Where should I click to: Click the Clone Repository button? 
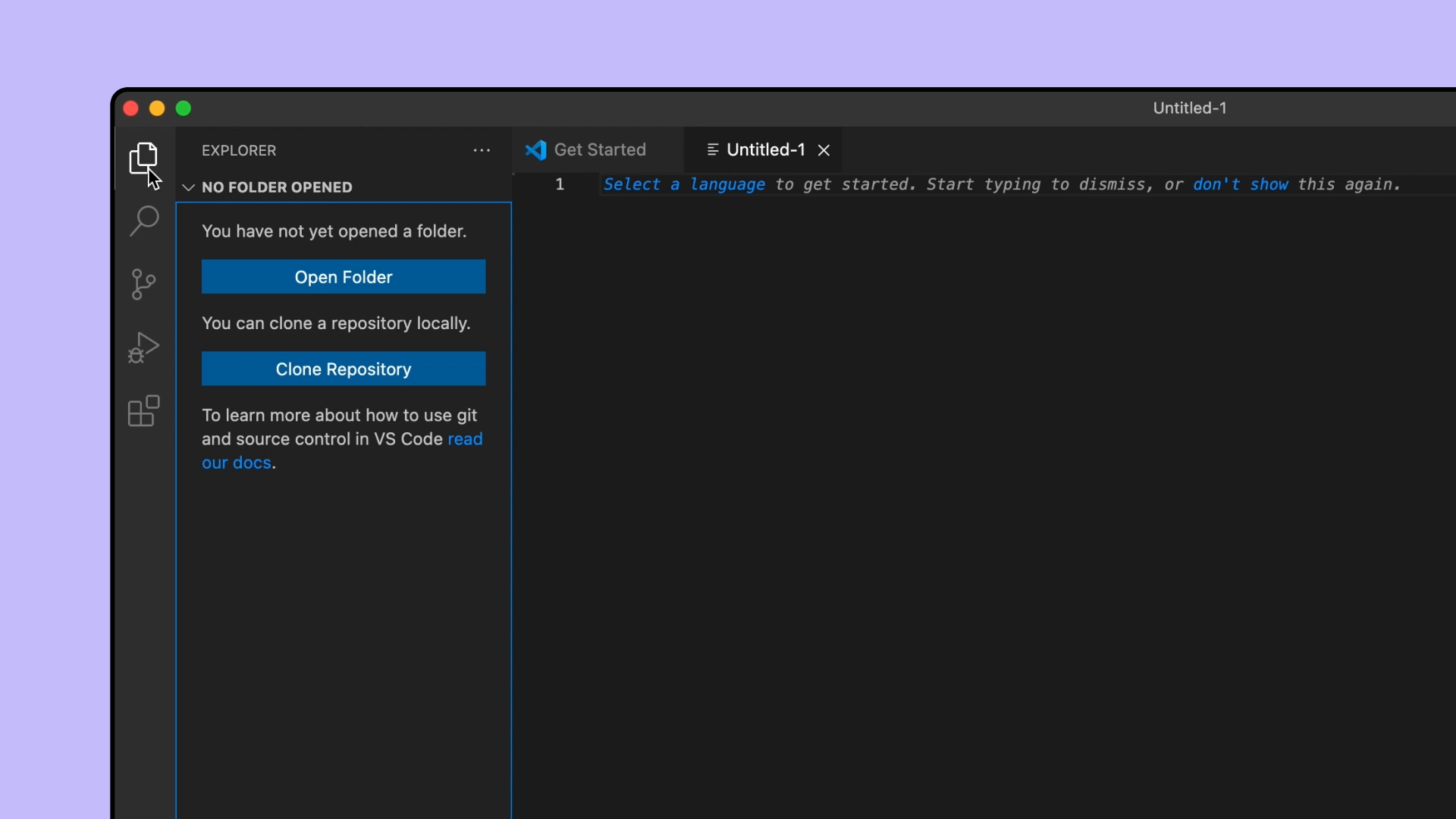point(344,369)
